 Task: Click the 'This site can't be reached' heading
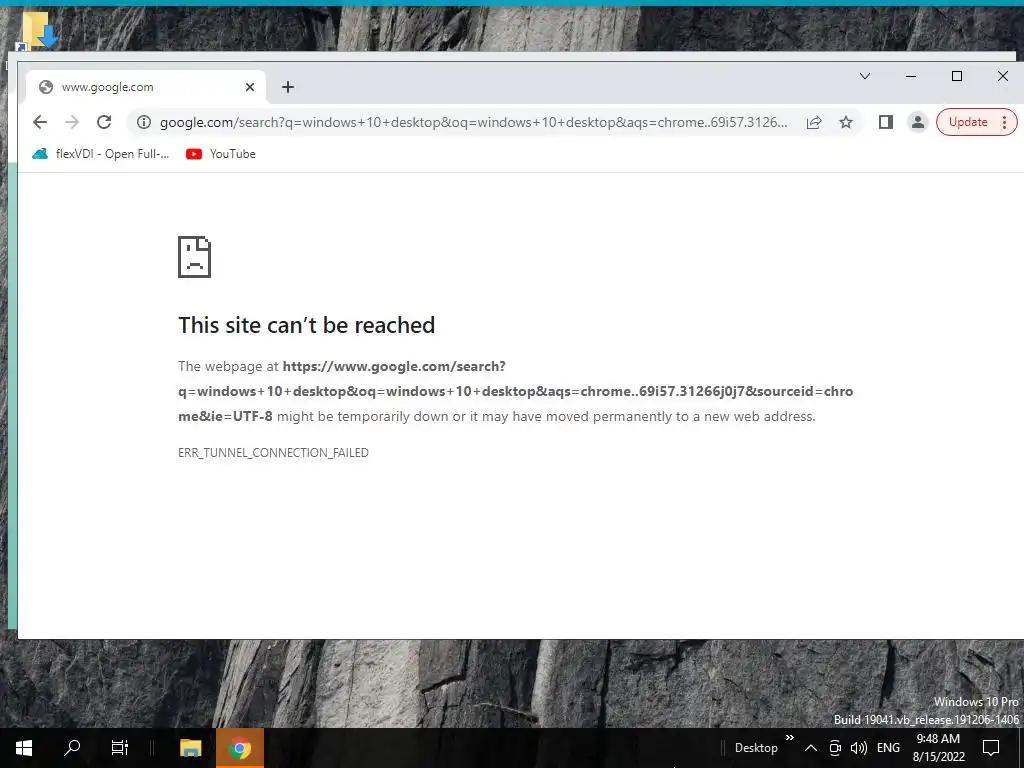click(306, 325)
